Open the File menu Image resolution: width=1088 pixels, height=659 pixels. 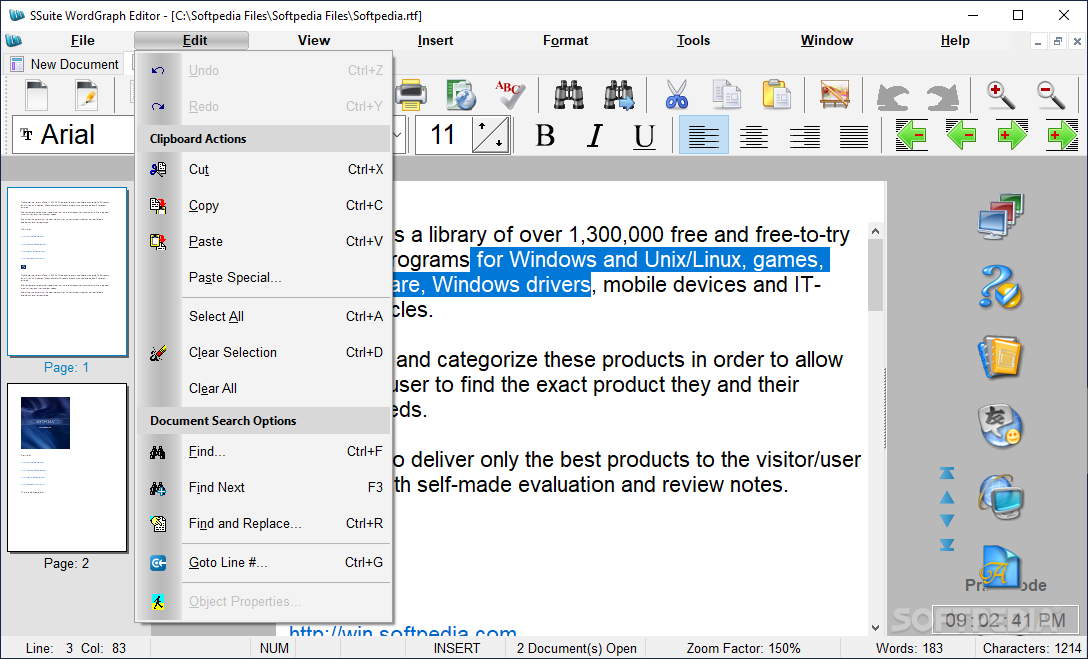[x=83, y=40]
